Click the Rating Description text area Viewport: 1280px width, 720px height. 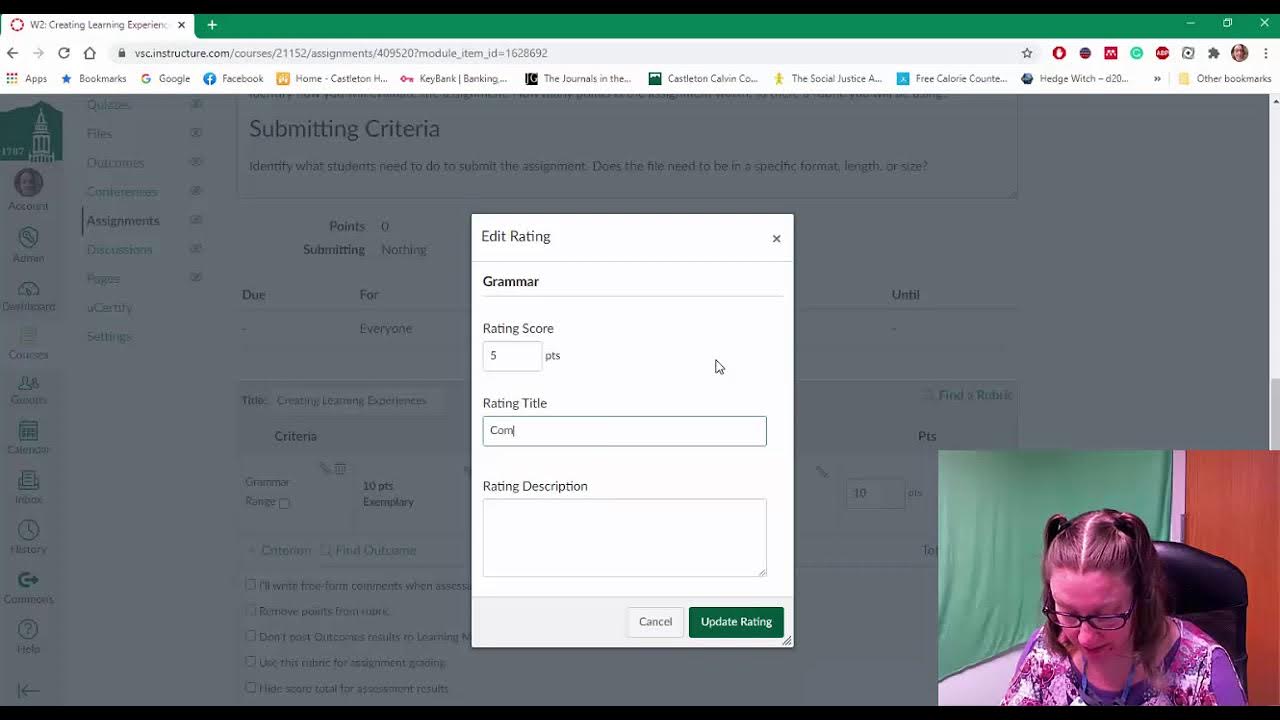[624, 537]
